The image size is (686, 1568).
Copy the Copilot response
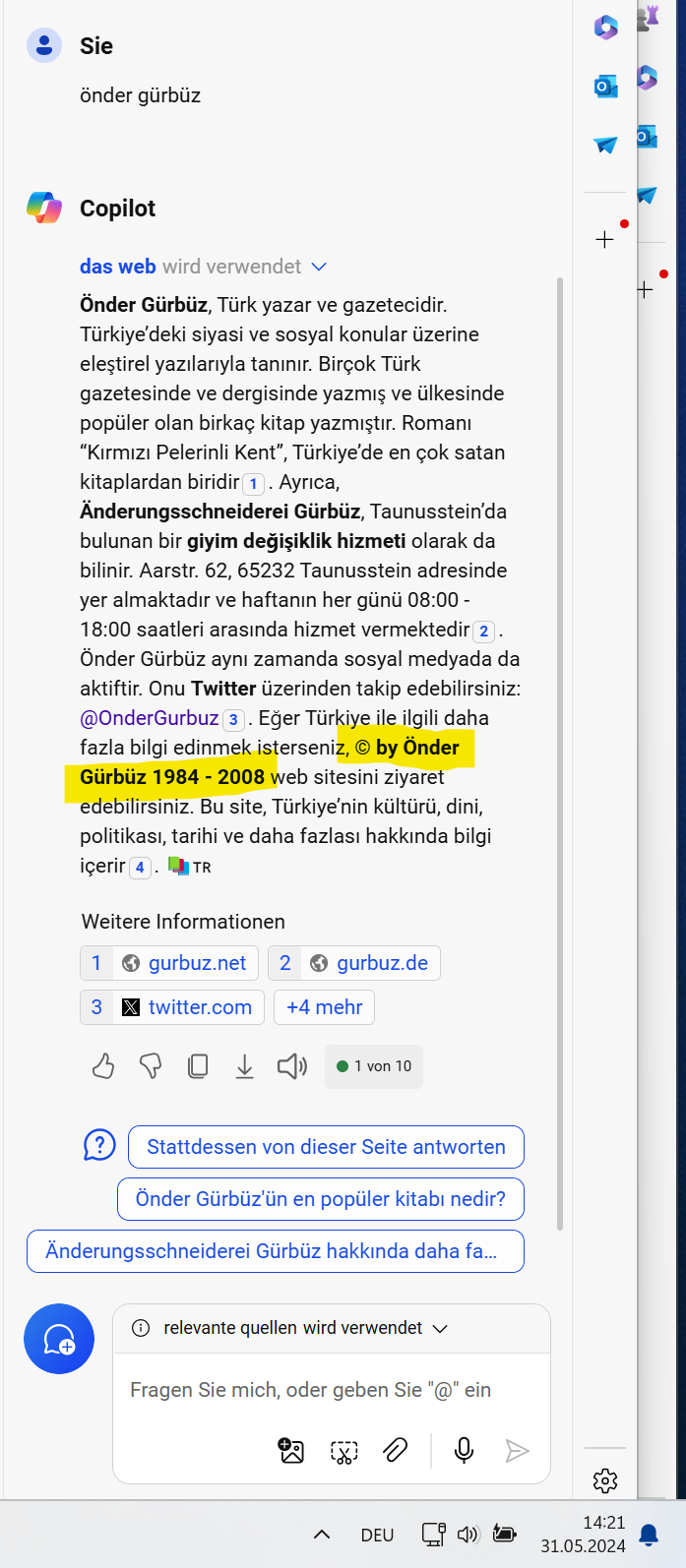point(198,1066)
